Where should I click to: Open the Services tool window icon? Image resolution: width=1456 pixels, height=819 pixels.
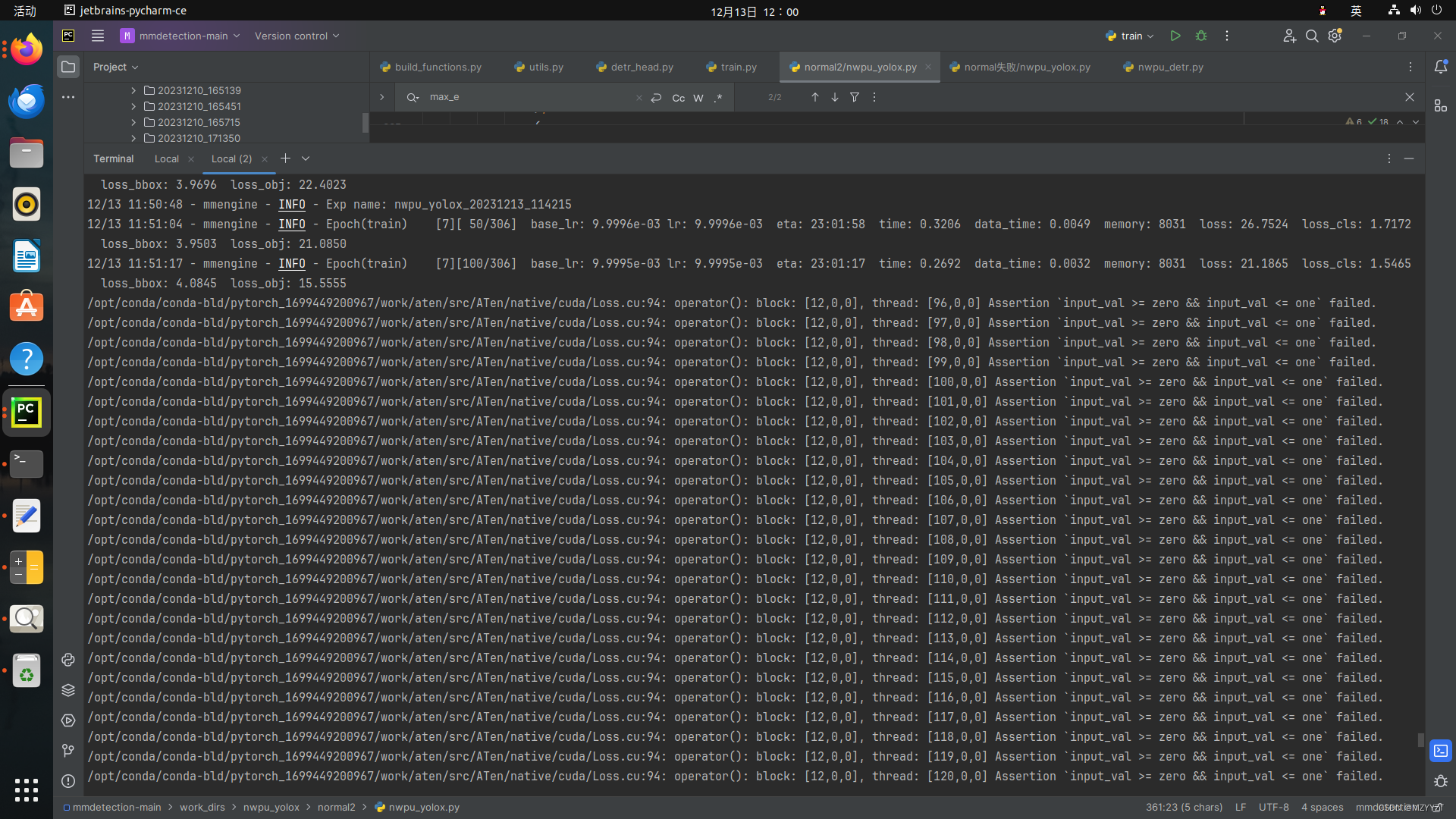(68, 720)
